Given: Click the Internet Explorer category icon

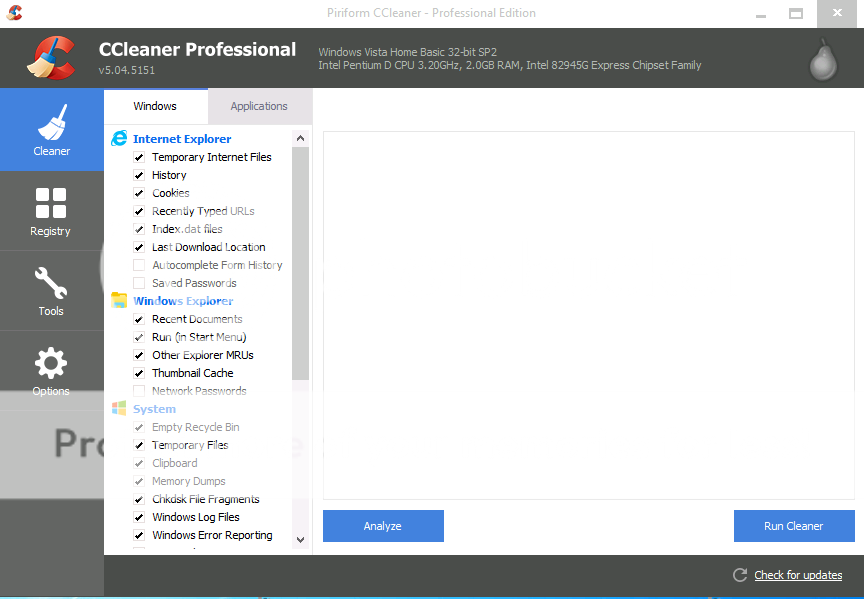Looking at the screenshot, I should 119,139.
